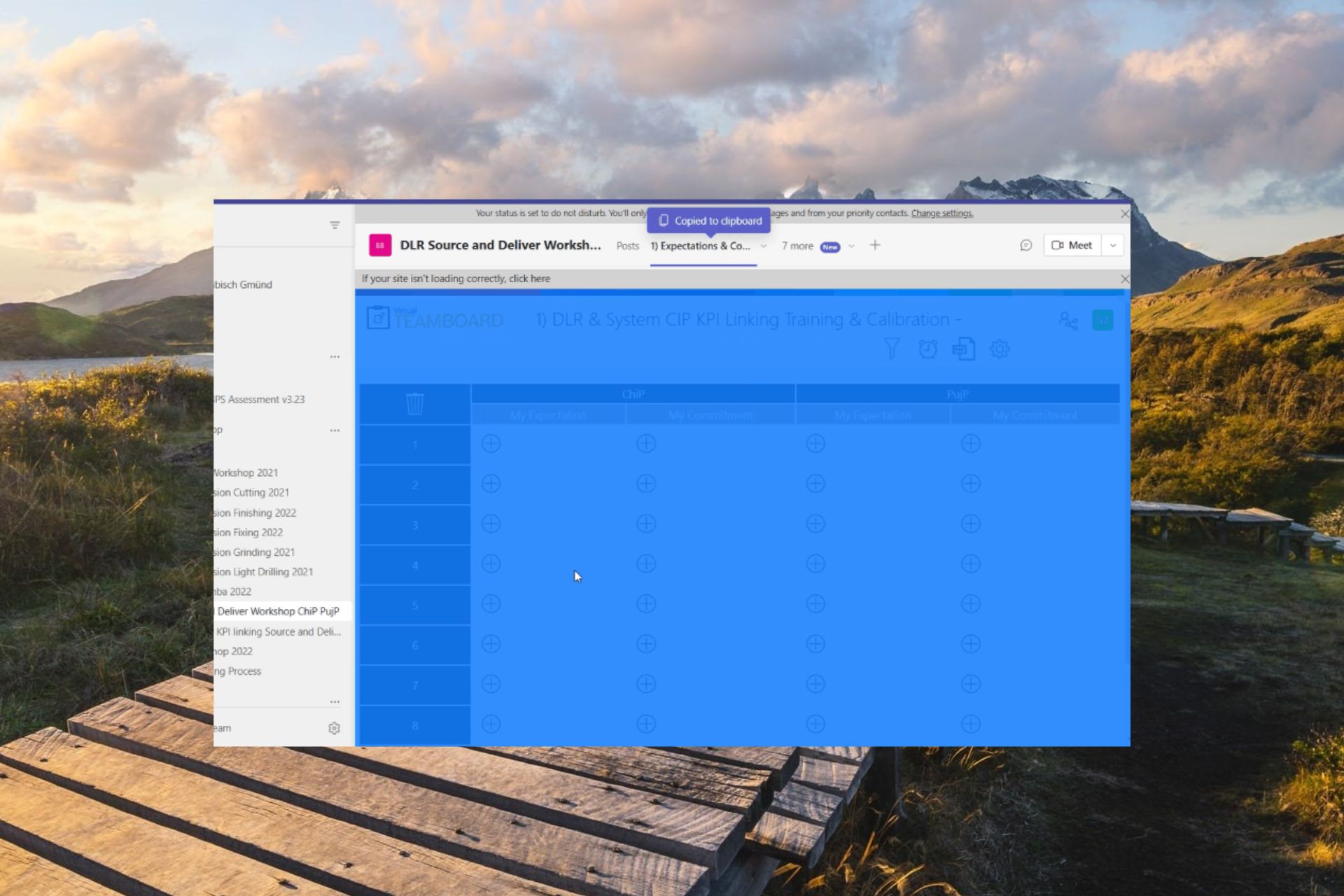Open the settings gear at sidebar bottom
Viewport: 1344px width, 896px height.
335,728
